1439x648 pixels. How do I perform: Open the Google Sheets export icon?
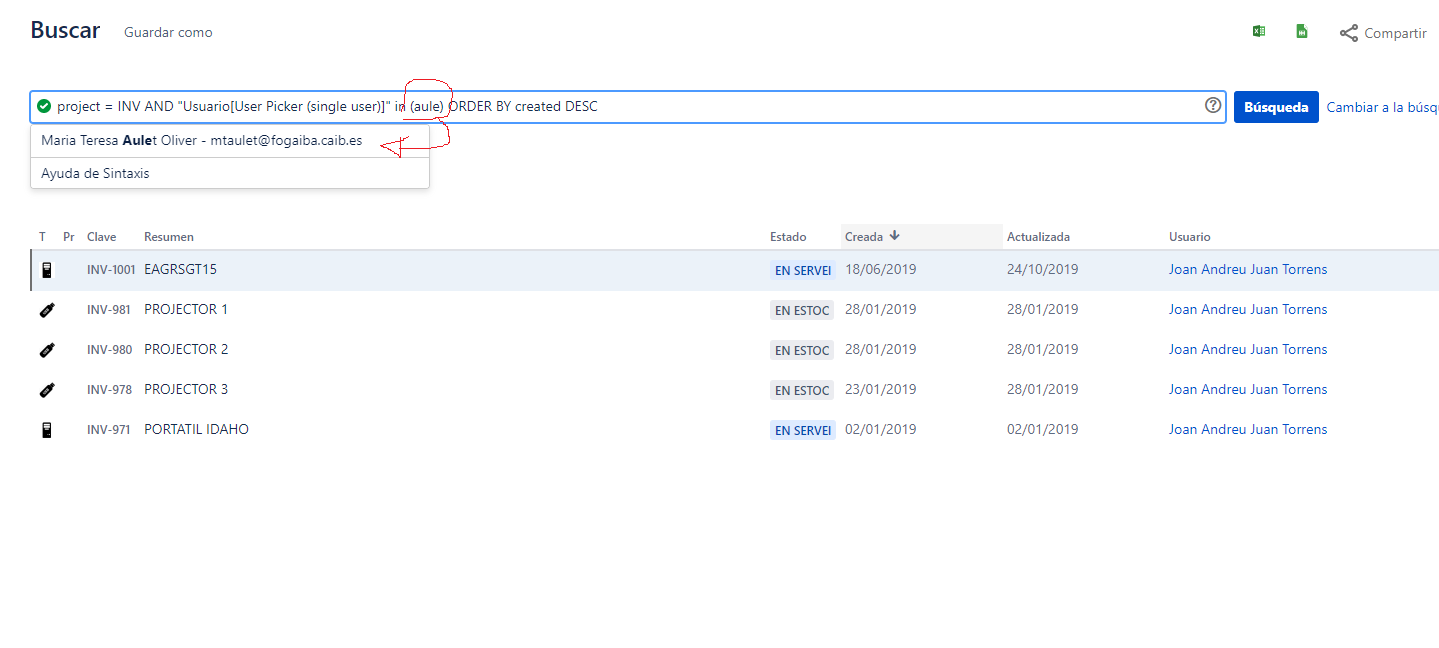point(1302,31)
